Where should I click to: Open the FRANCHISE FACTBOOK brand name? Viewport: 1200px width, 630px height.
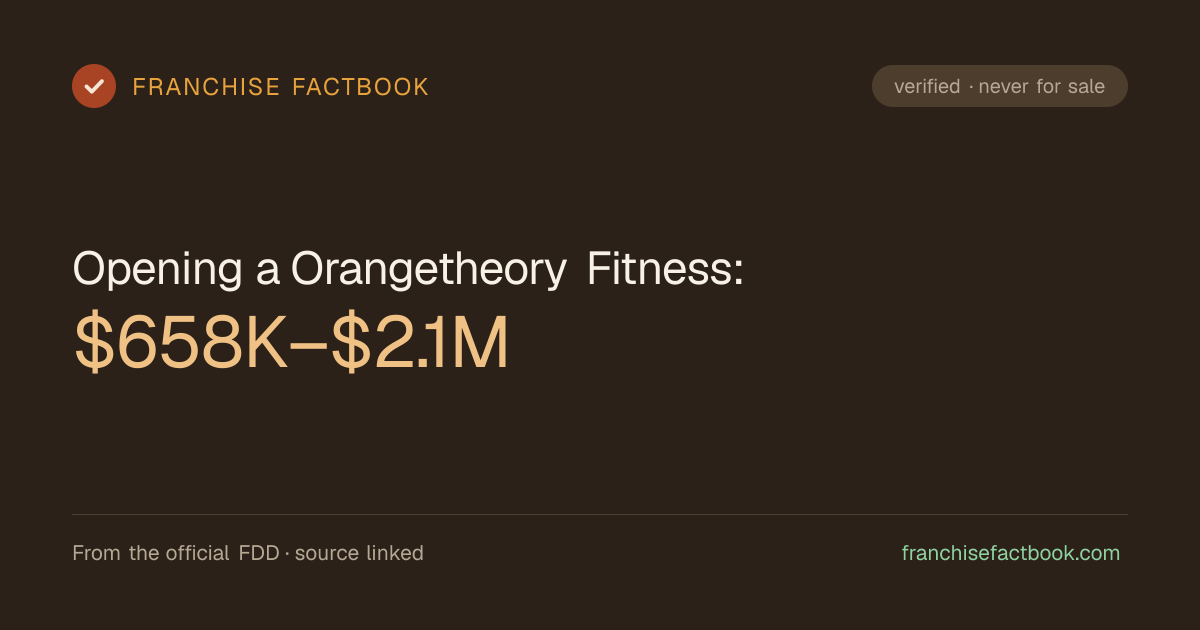click(281, 87)
